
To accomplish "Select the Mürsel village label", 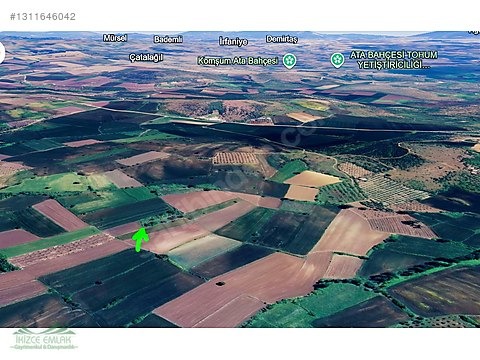I will (x=115, y=38).
